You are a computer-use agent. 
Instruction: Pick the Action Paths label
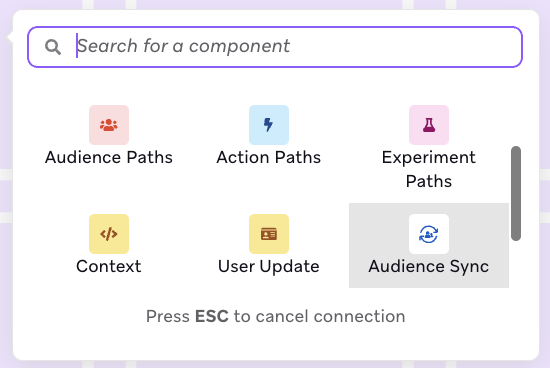pos(269,157)
